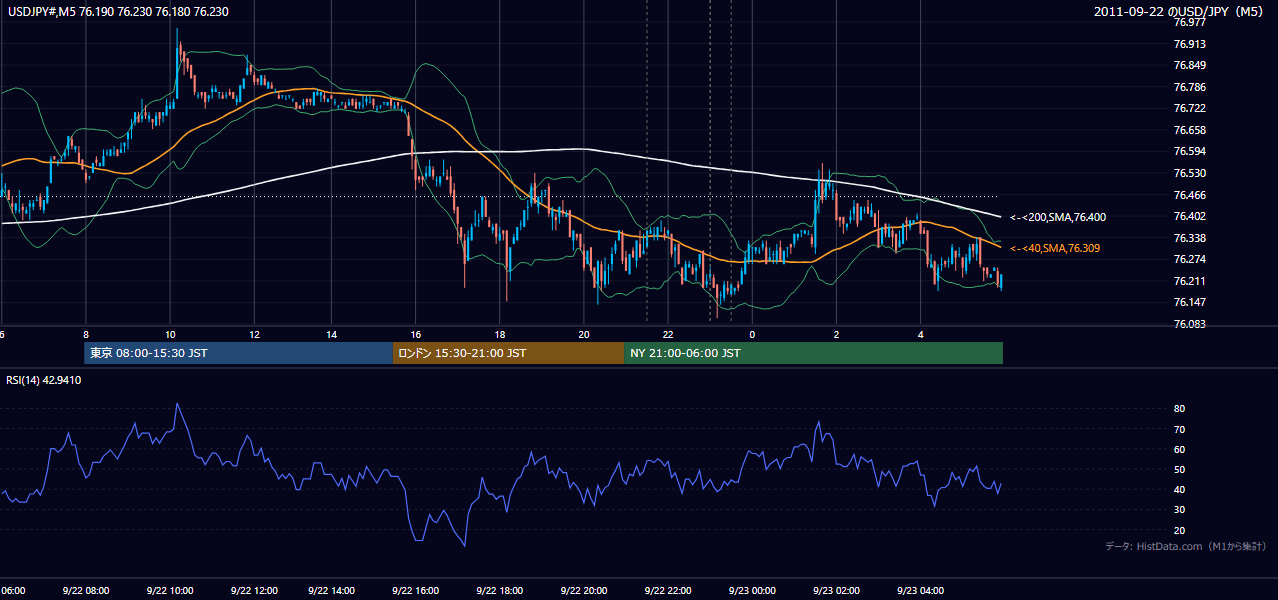Click price scale value 76.722

(x=1190, y=108)
